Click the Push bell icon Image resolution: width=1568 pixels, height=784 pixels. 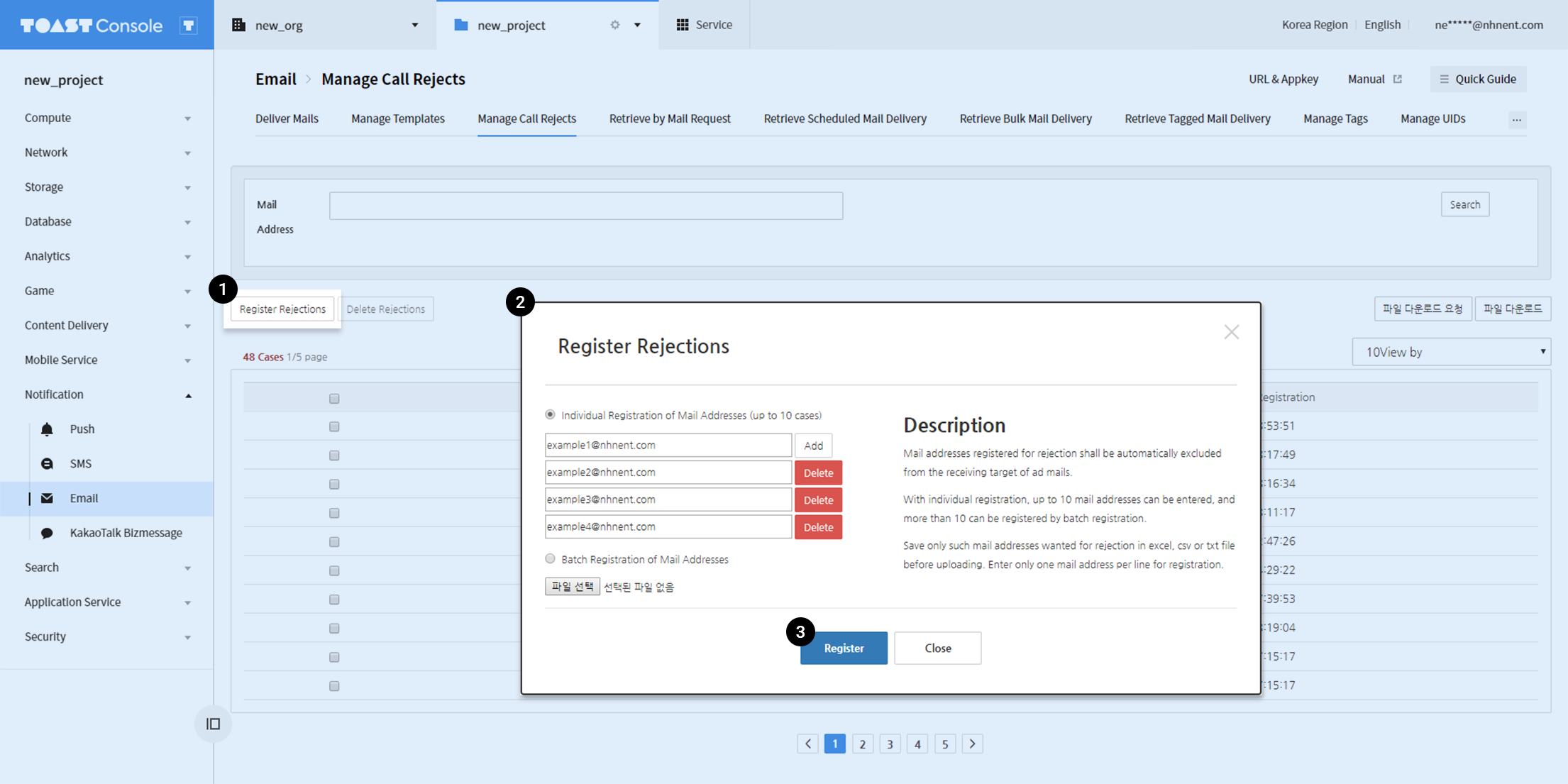tap(47, 429)
